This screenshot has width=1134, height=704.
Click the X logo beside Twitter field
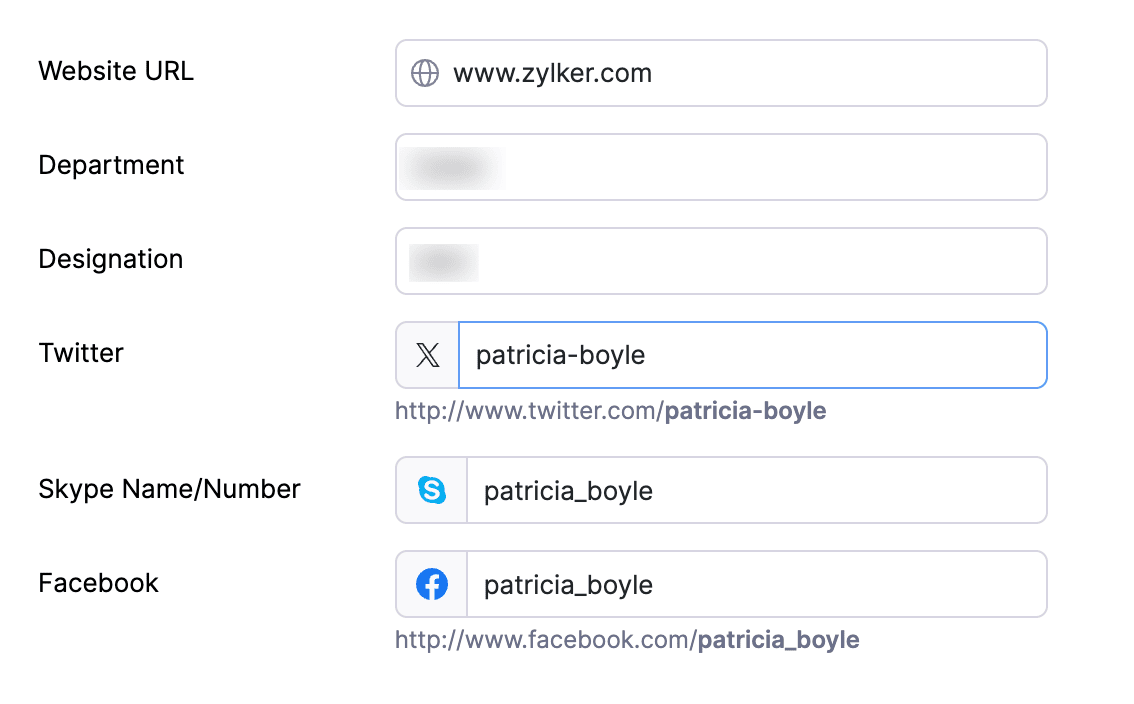(428, 355)
